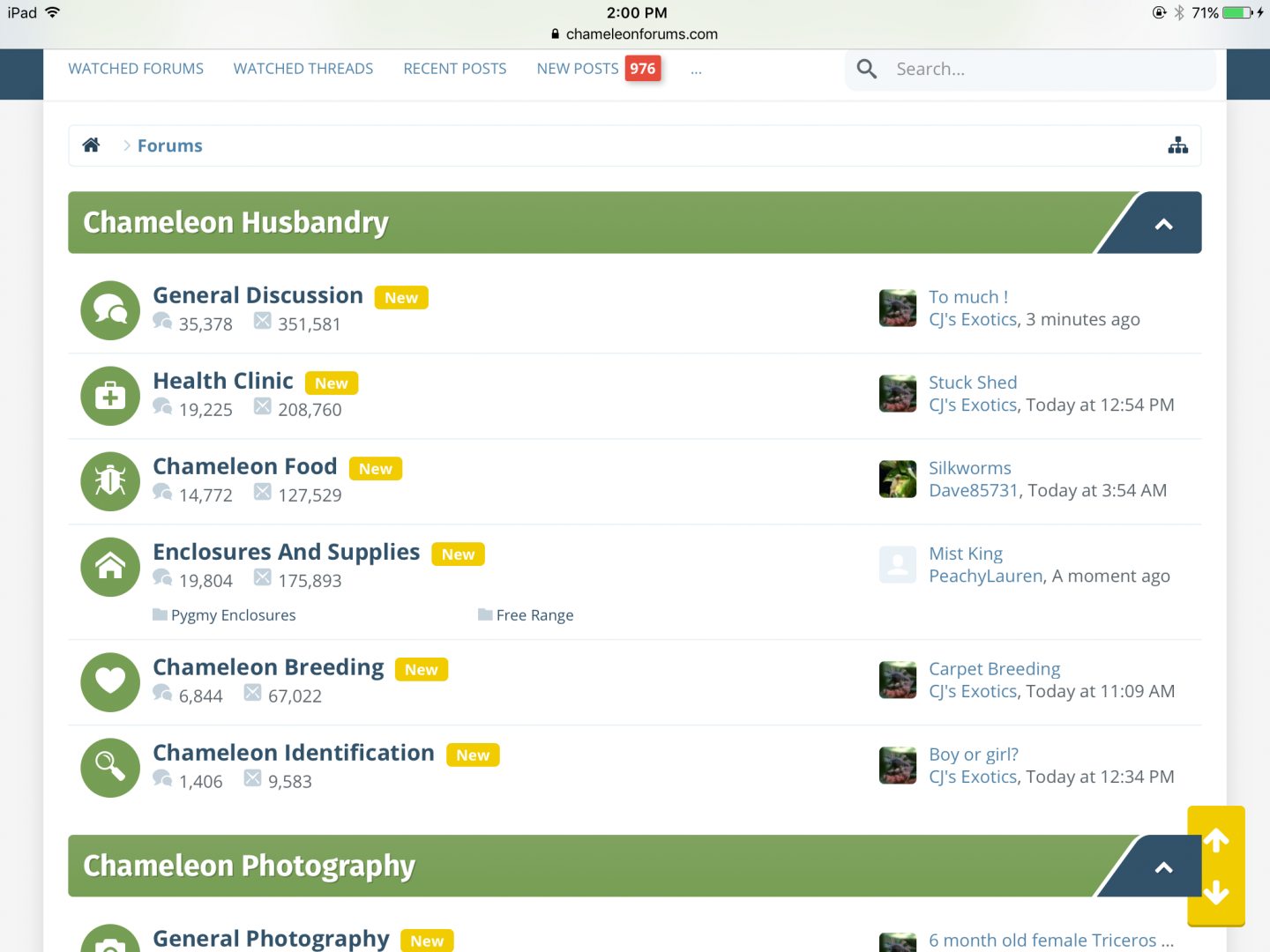Image resolution: width=1270 pixels, height=952 pixels.
Task: Open the Chameleon Identification magnifier icon
Action: (x=110, y=767)
